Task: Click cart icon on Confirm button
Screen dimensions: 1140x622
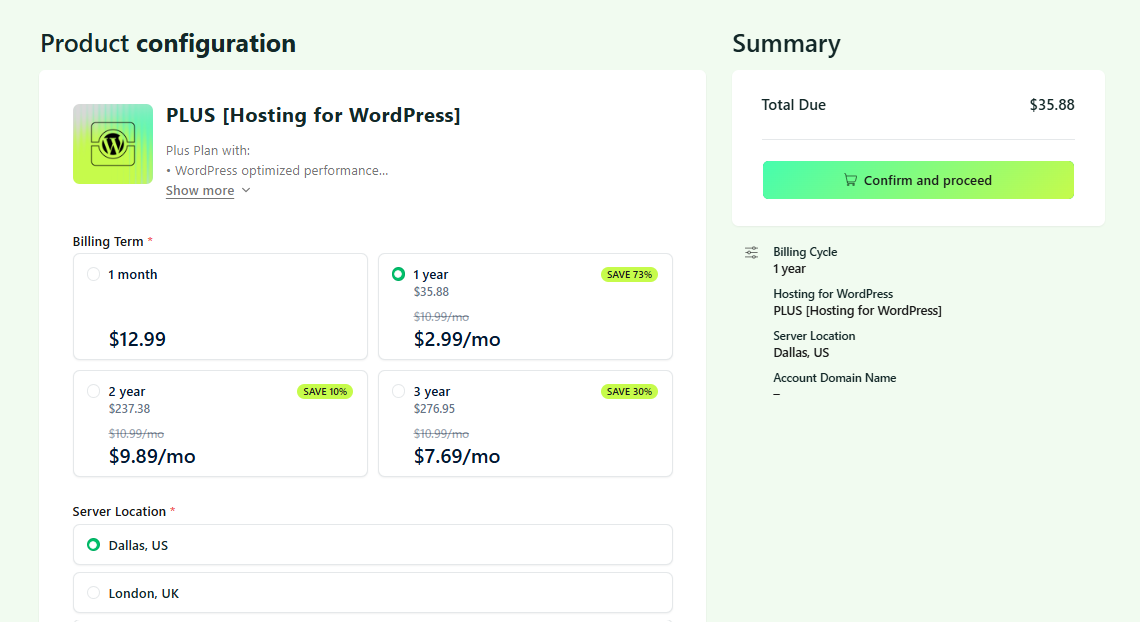Action: pos(850,179)
